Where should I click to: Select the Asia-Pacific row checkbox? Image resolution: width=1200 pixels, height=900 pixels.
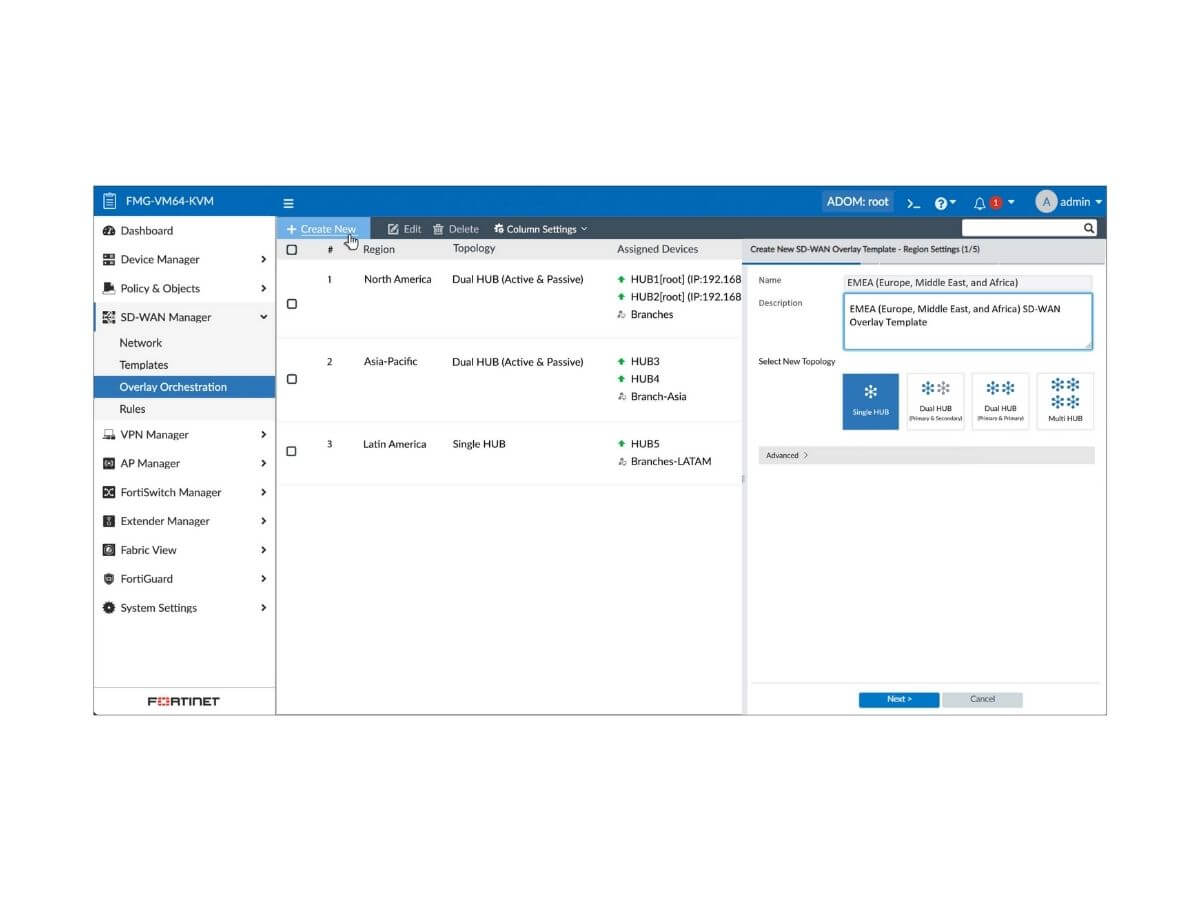(292, 378)
